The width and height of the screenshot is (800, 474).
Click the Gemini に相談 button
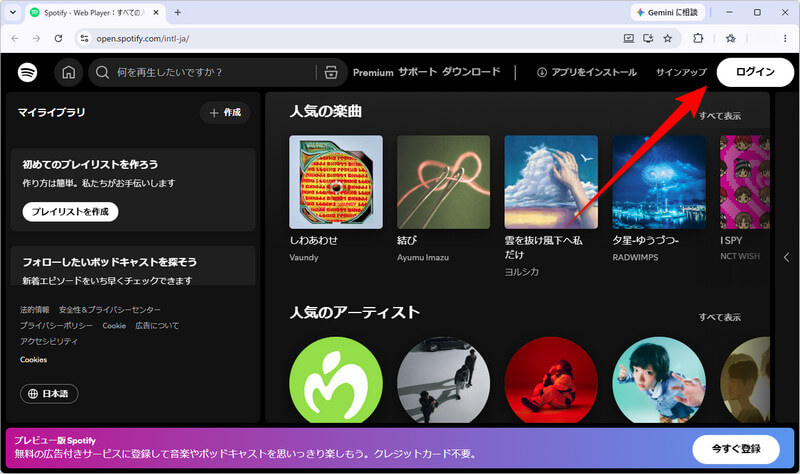tap(668, 12)
